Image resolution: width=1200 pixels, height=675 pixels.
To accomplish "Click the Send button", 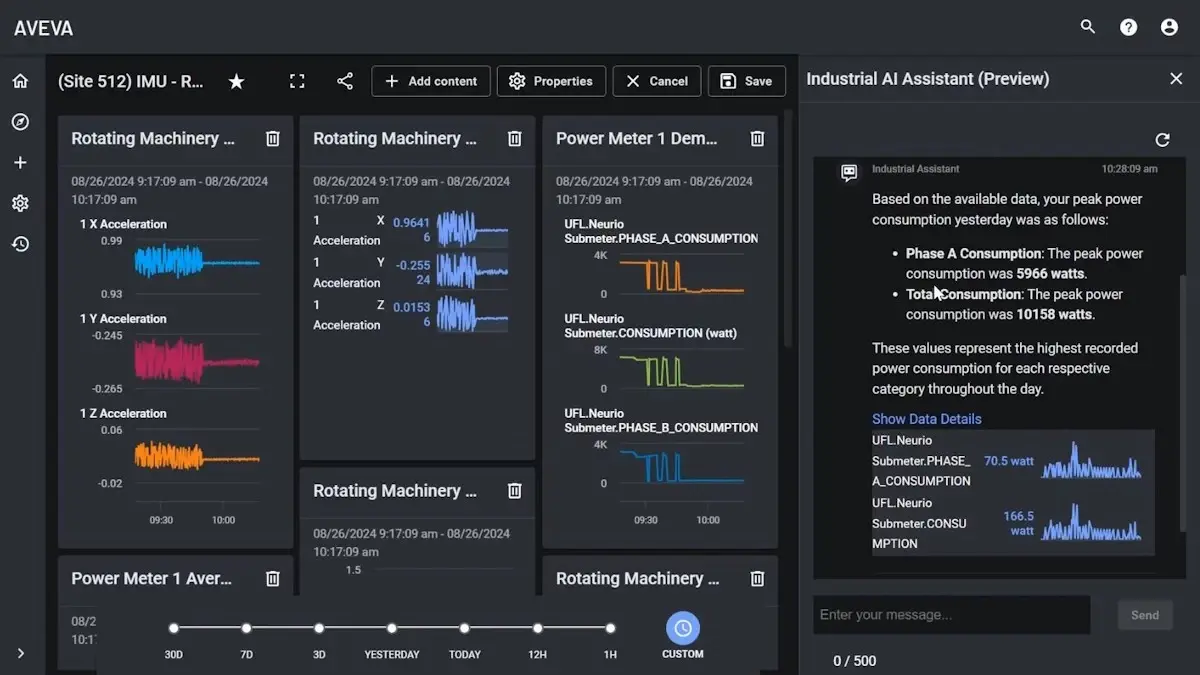I will (1145, 615).
